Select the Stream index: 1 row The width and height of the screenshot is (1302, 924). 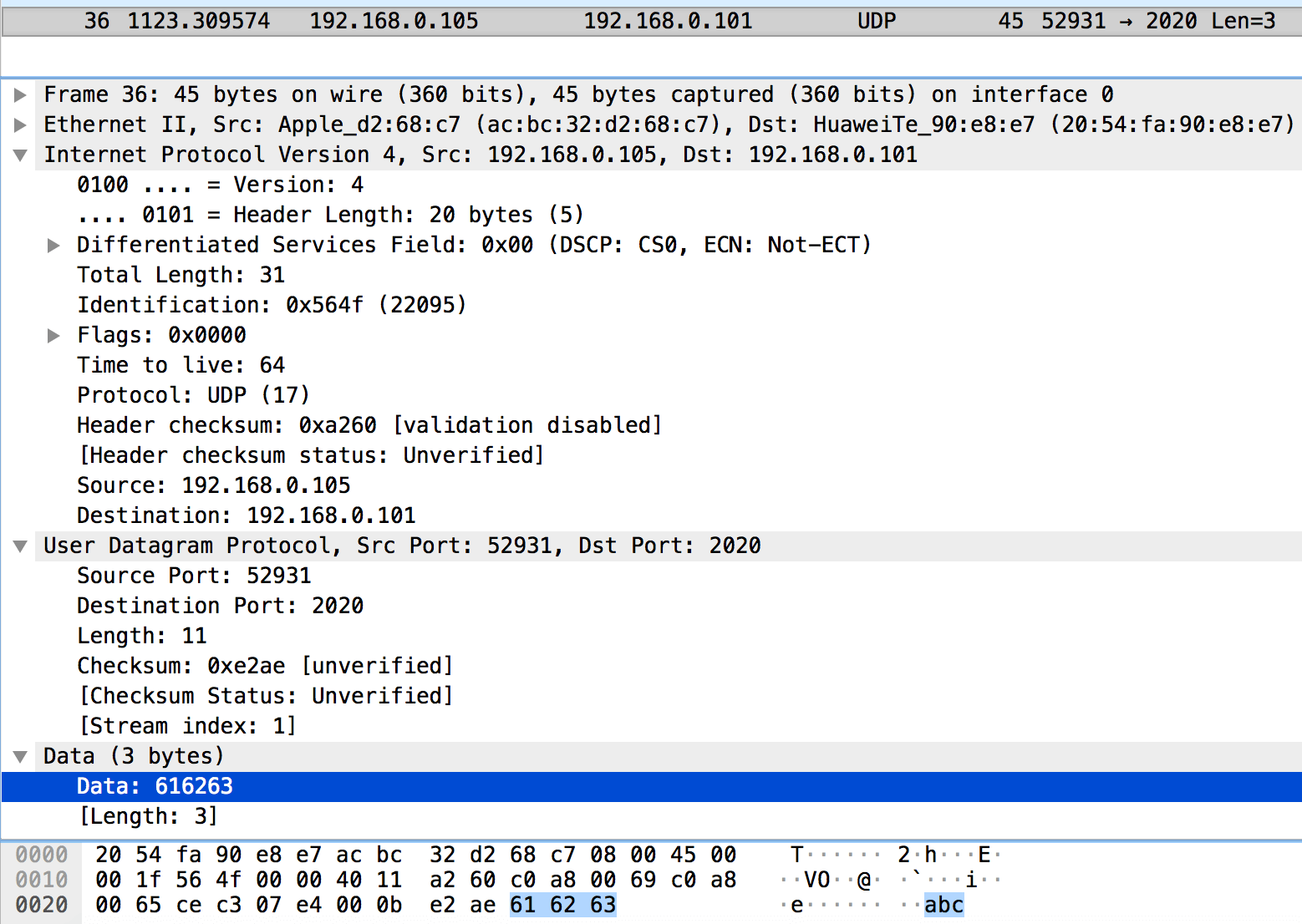[187, 726]
